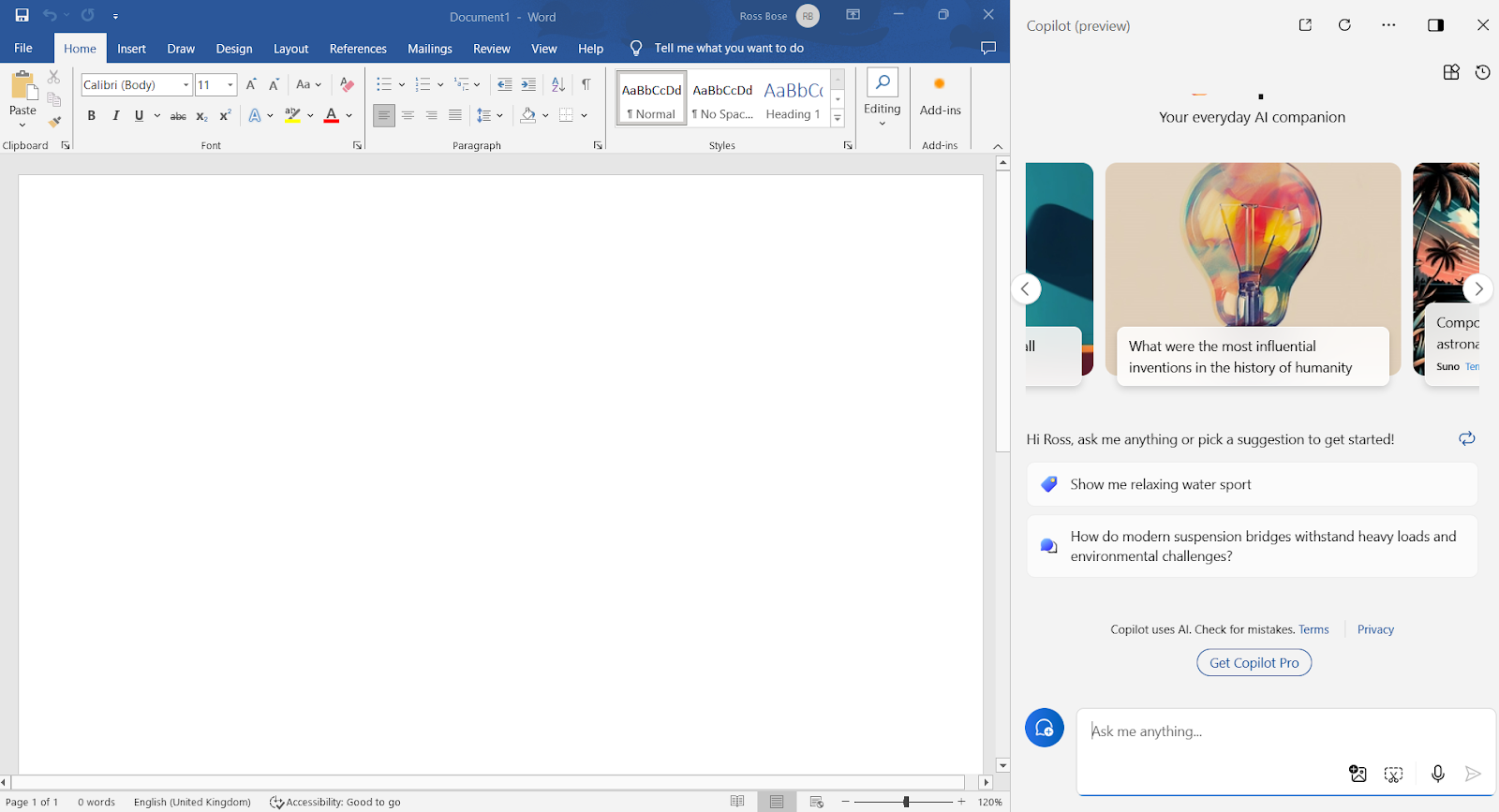Switch to the Design tab
The height and width of the screenshot is (812, 1499).
coord(234,49)
